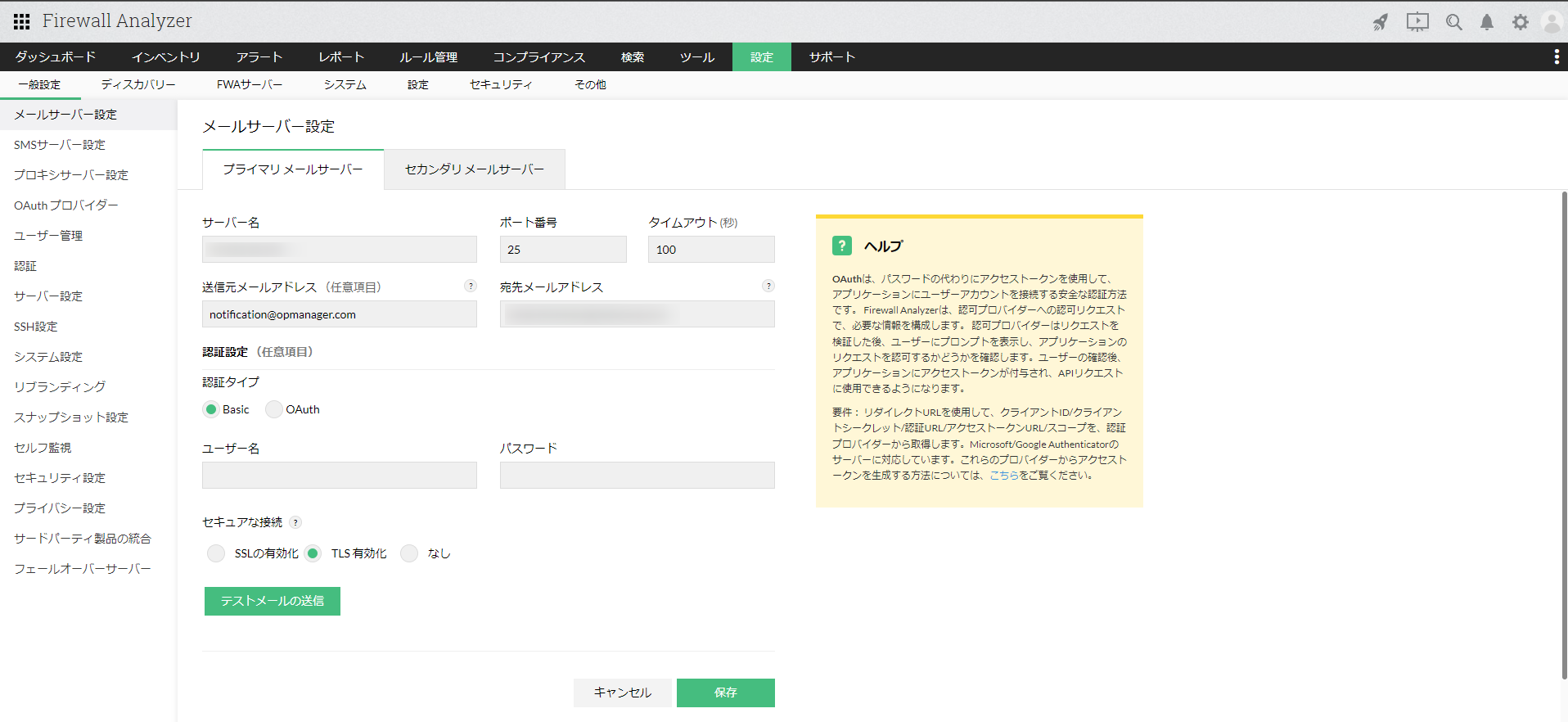Screen dimensions: 1568x722
Task: Click the magnifier search icon in header
Action: (1453, 22)
